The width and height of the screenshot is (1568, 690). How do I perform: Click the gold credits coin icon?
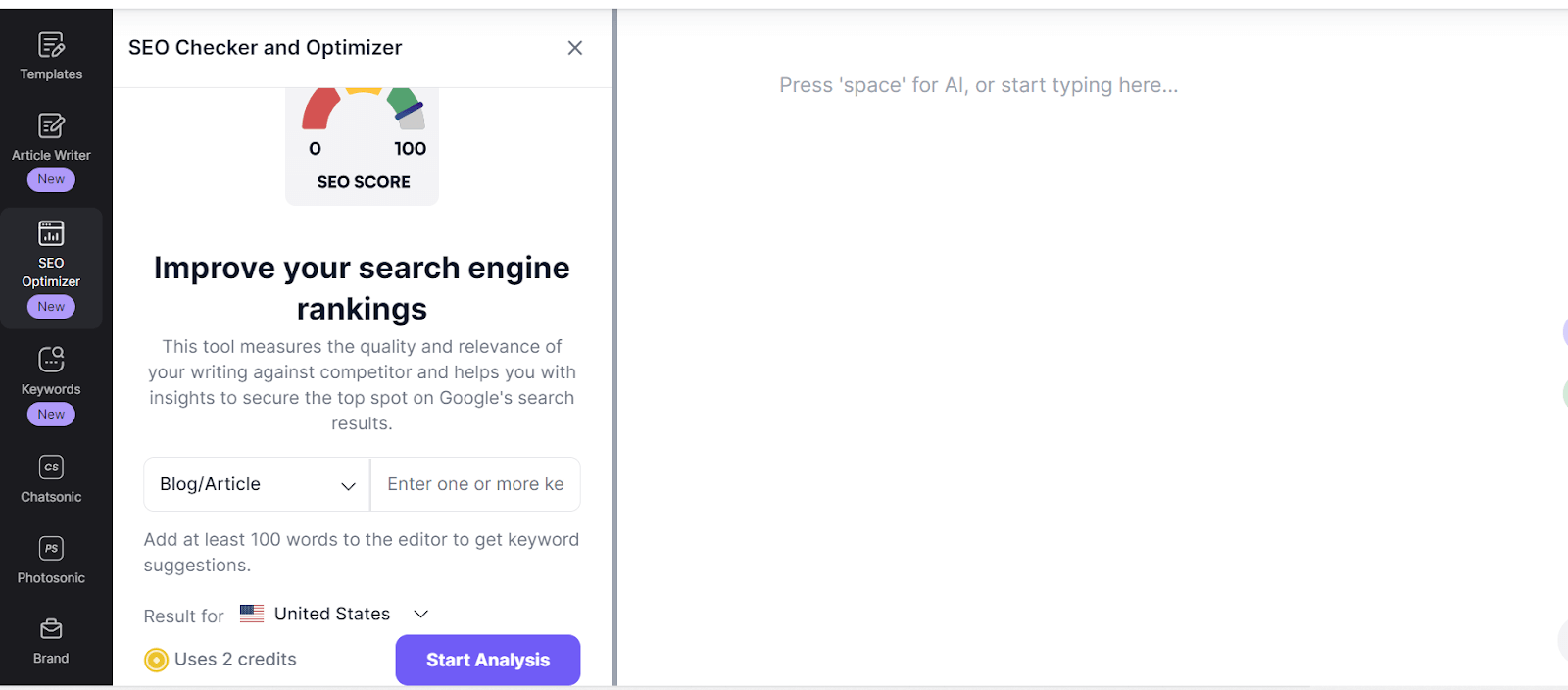coord(156,661)
